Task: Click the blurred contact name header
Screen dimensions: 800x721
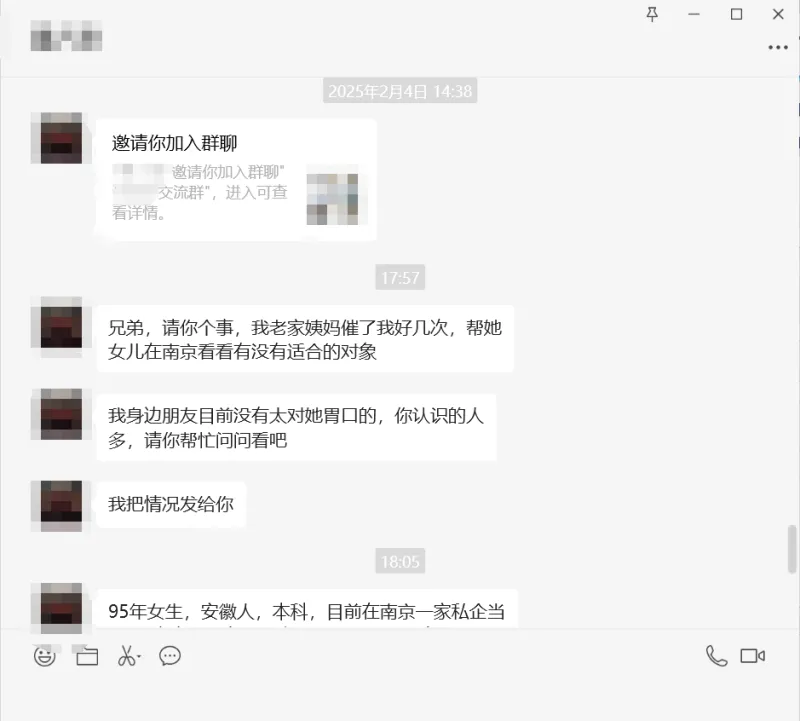Action: [x=66, y=36]
